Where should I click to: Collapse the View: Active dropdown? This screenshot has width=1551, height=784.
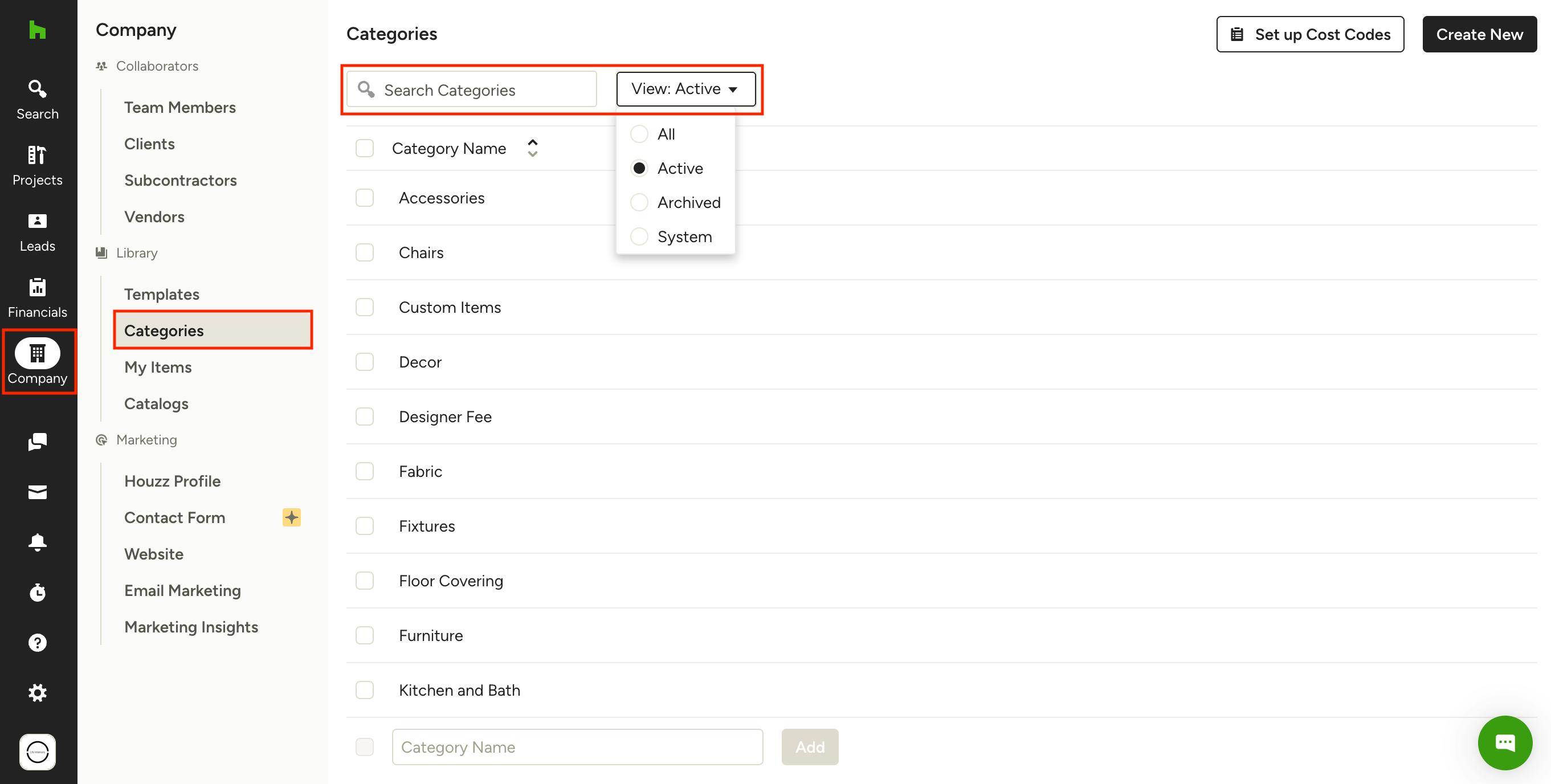click(685, 89)
